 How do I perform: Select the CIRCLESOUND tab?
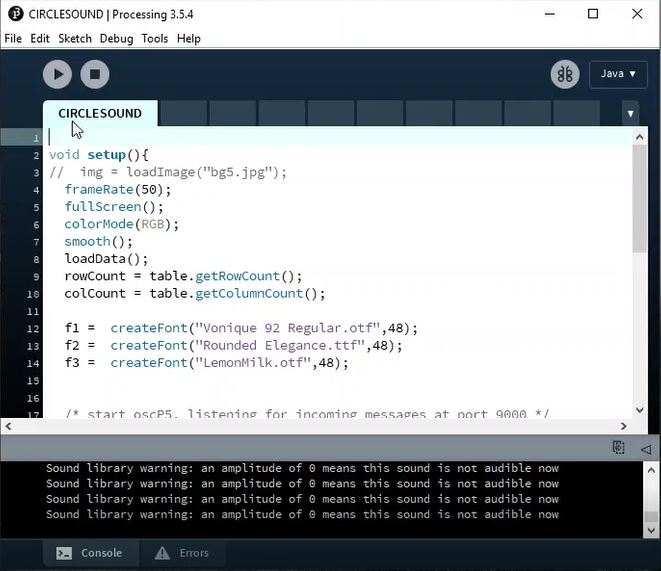(x=100, y=113)
